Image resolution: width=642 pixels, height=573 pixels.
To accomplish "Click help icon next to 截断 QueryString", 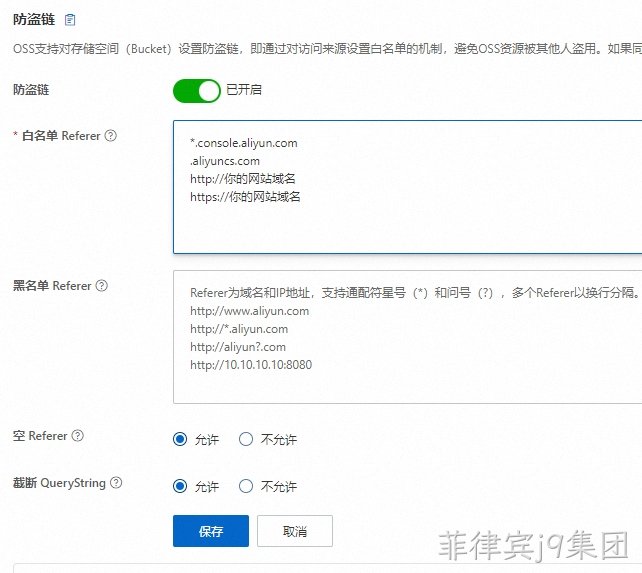I will [116, 482].
